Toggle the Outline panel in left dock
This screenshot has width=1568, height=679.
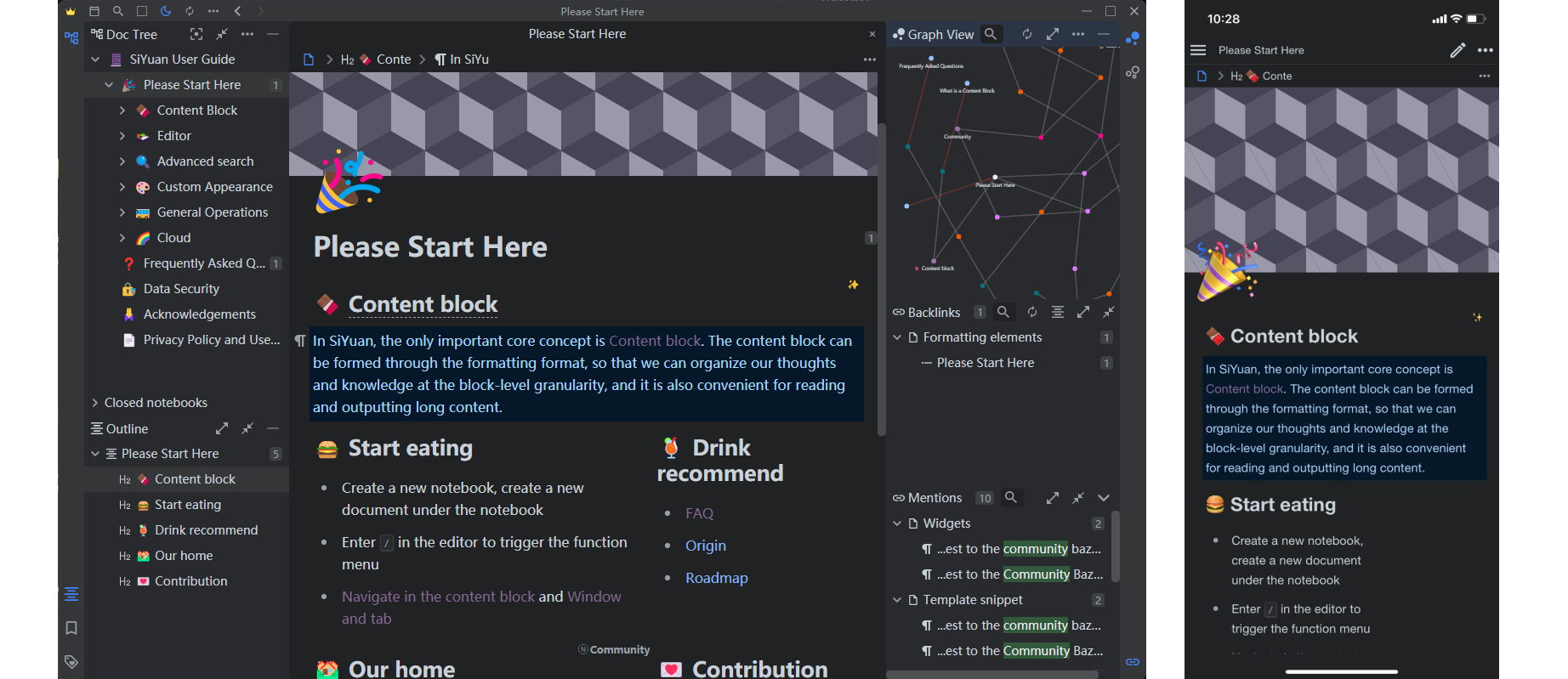tap(71, 594)
